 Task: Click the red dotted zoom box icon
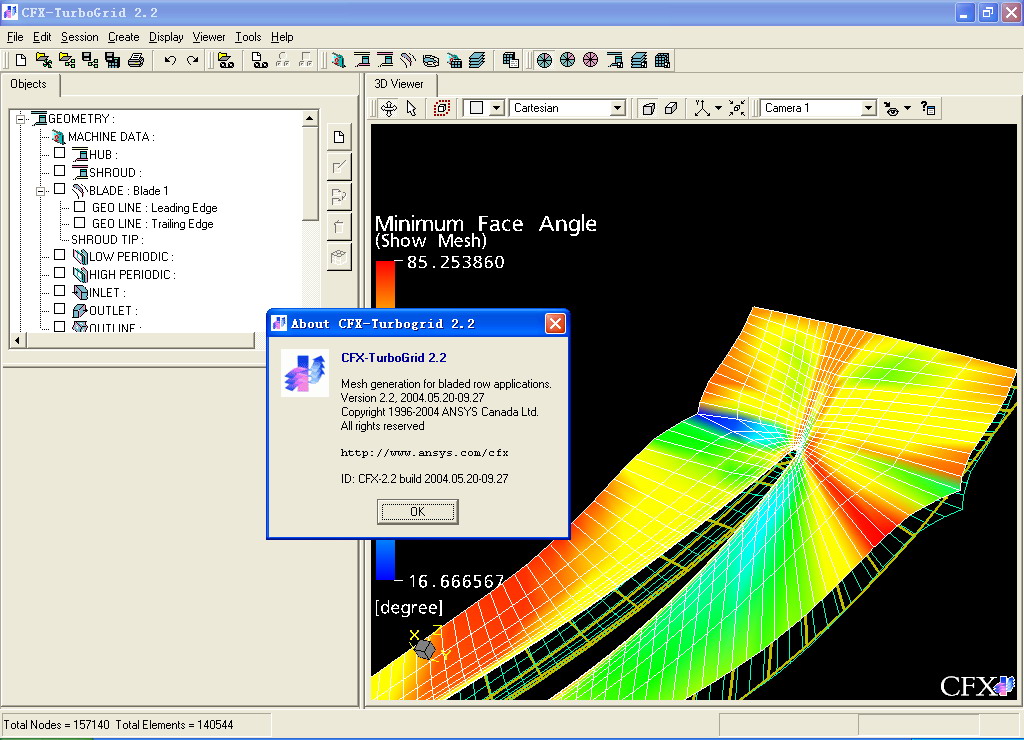[x=442, y=108]
